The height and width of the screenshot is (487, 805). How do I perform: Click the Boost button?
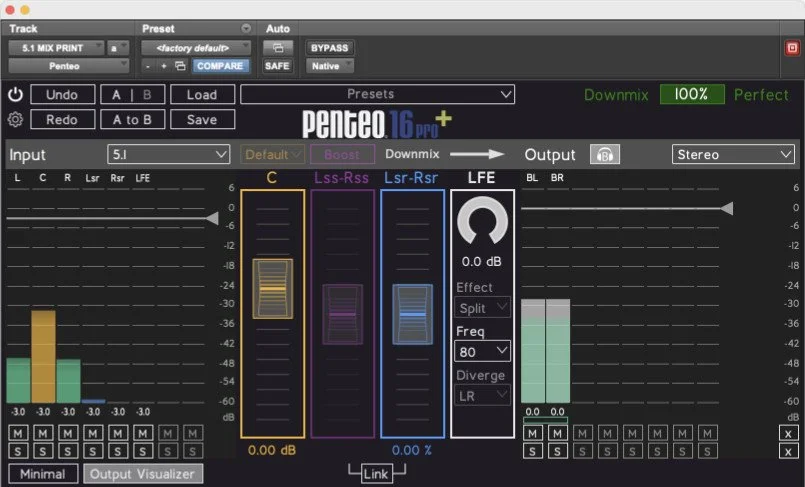coord(342,154)
